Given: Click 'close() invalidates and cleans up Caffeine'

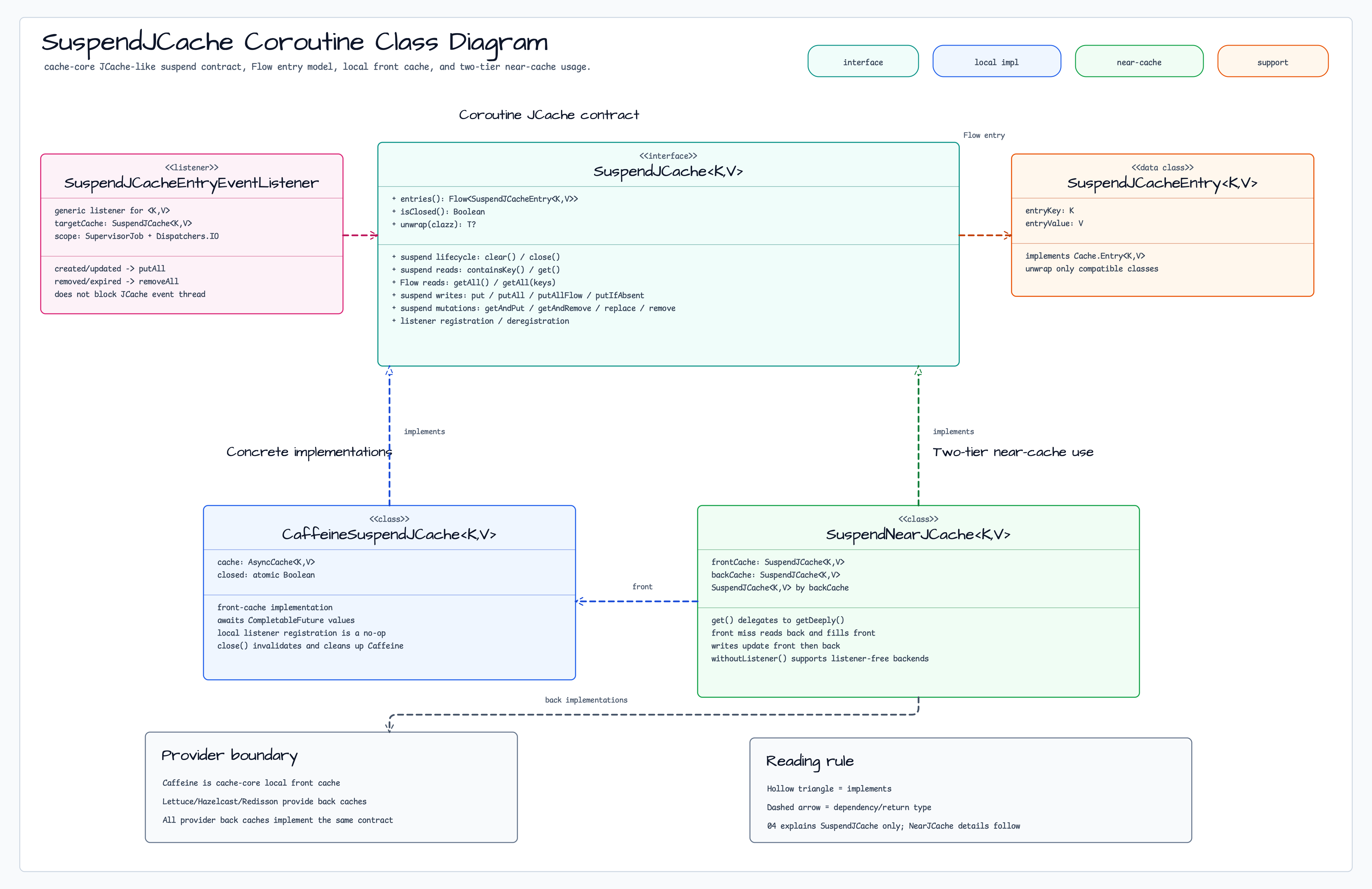Looking at the screenshot, I should [310, 646].
